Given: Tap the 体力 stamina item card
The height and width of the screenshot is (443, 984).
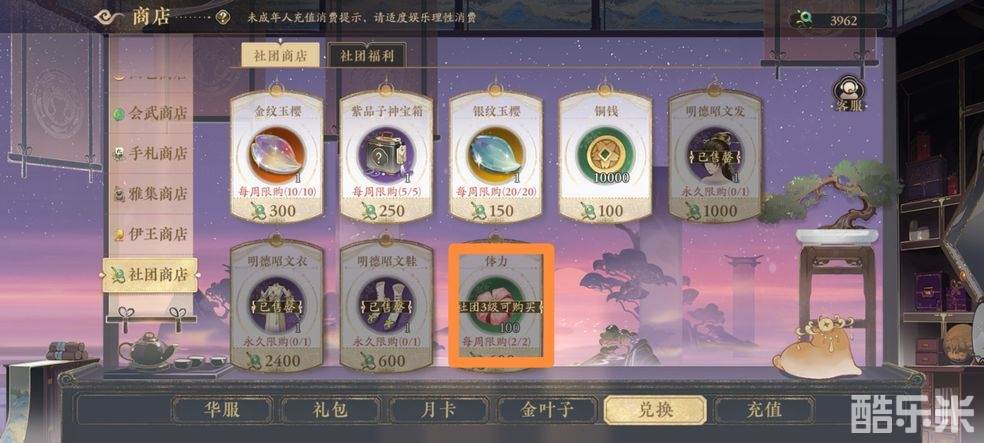Looking at the screenshot, I should click(x=501, y=306).
